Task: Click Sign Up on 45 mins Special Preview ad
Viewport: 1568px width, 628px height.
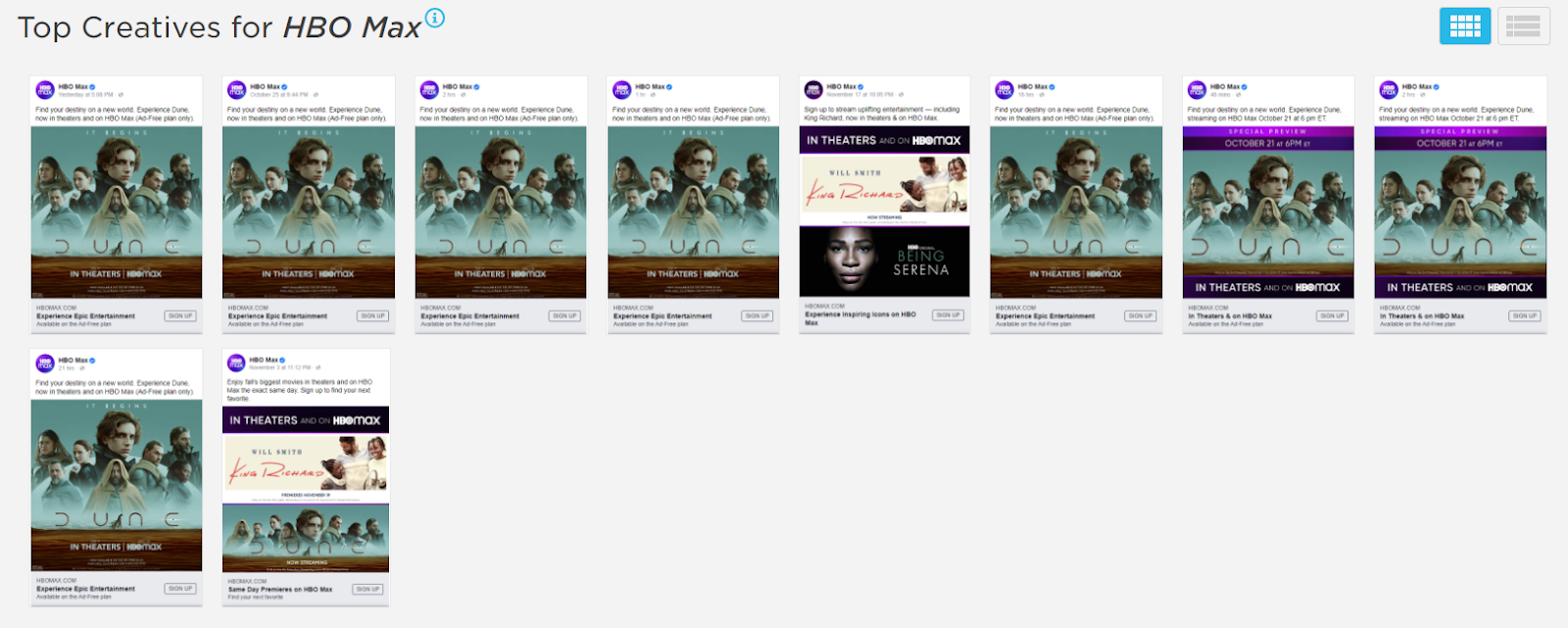Action: click(x=1332, y=315)
